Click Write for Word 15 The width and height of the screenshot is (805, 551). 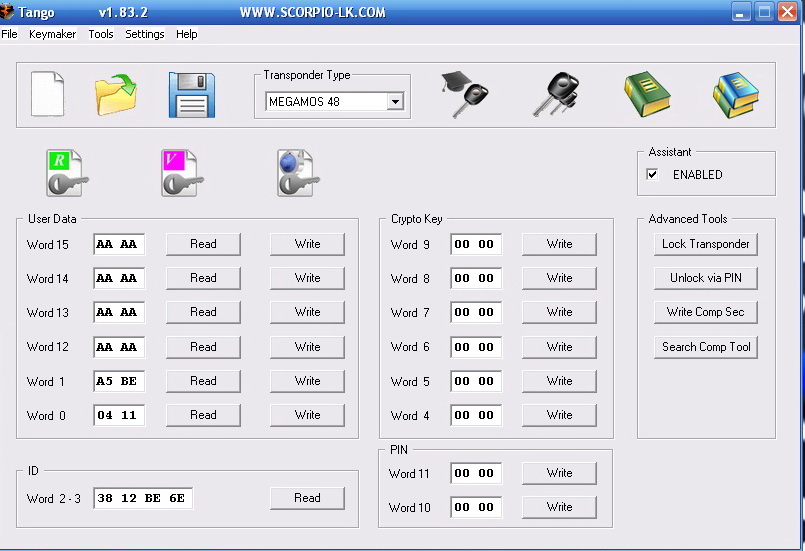pos(308,244)
